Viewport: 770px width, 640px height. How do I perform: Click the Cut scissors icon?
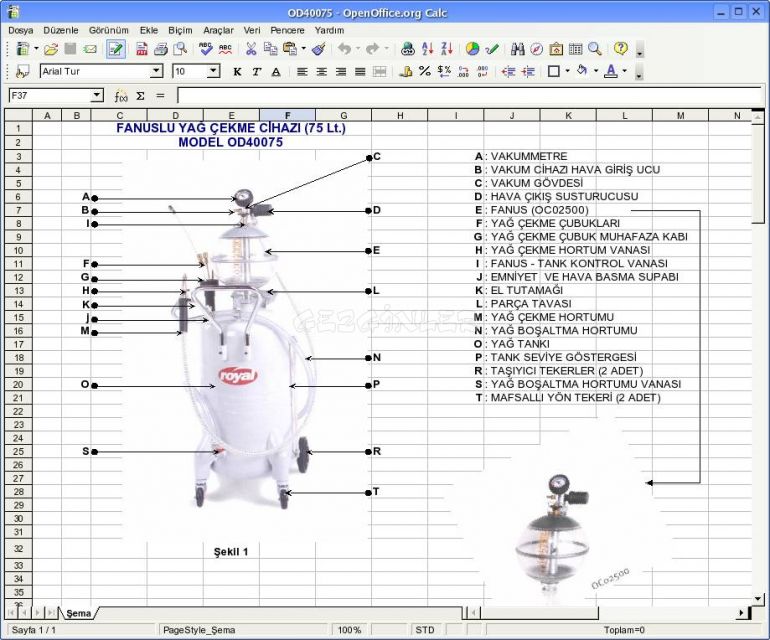pos(251,49)
